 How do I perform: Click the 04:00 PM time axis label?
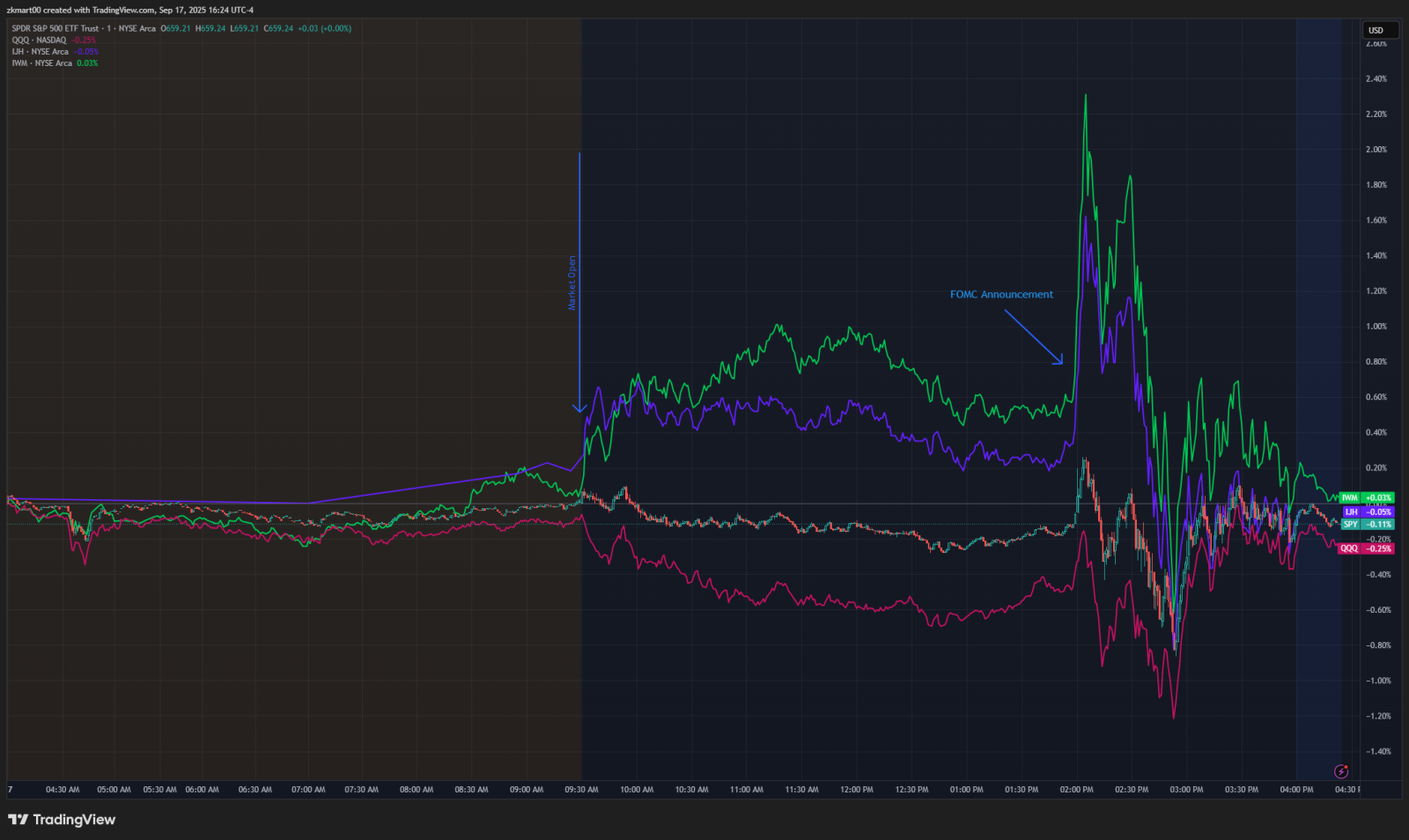(1296, 790)
